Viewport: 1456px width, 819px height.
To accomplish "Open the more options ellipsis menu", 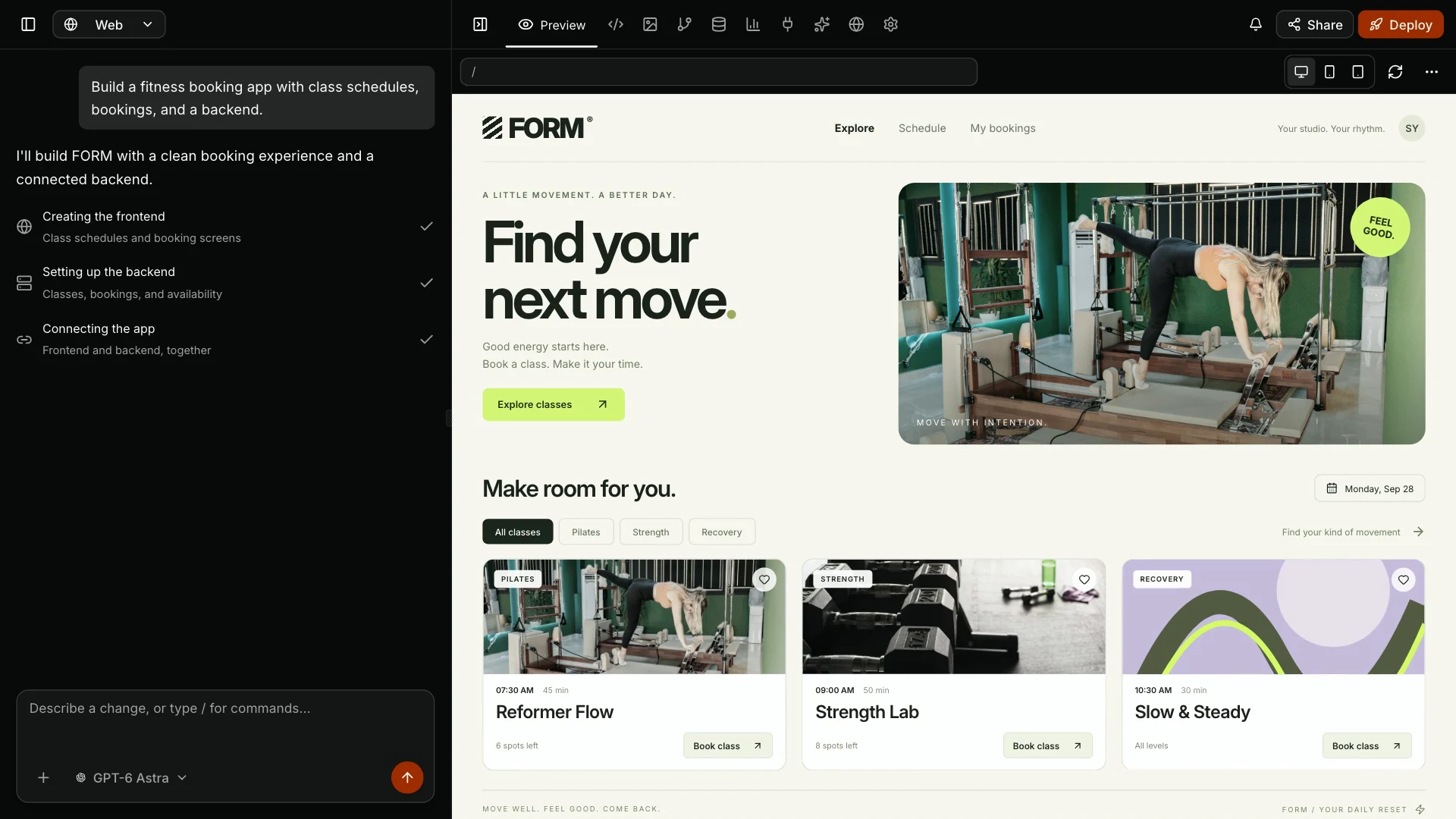I will [1431, 71].
